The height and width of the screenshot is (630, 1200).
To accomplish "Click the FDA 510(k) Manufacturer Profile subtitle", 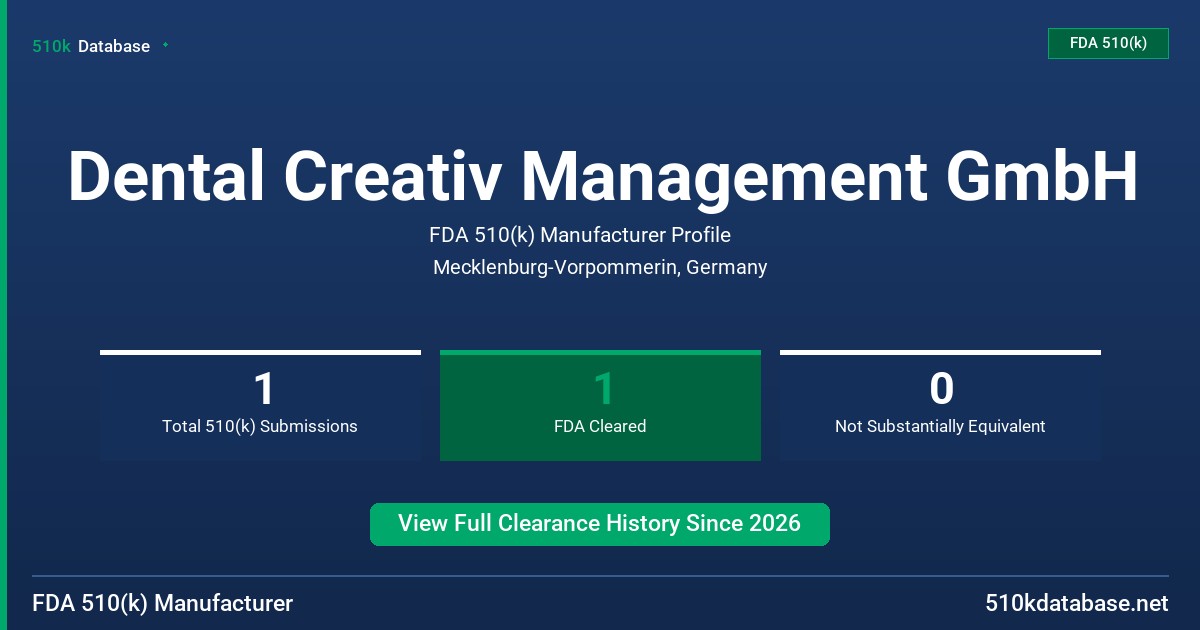I will (580, 235).
